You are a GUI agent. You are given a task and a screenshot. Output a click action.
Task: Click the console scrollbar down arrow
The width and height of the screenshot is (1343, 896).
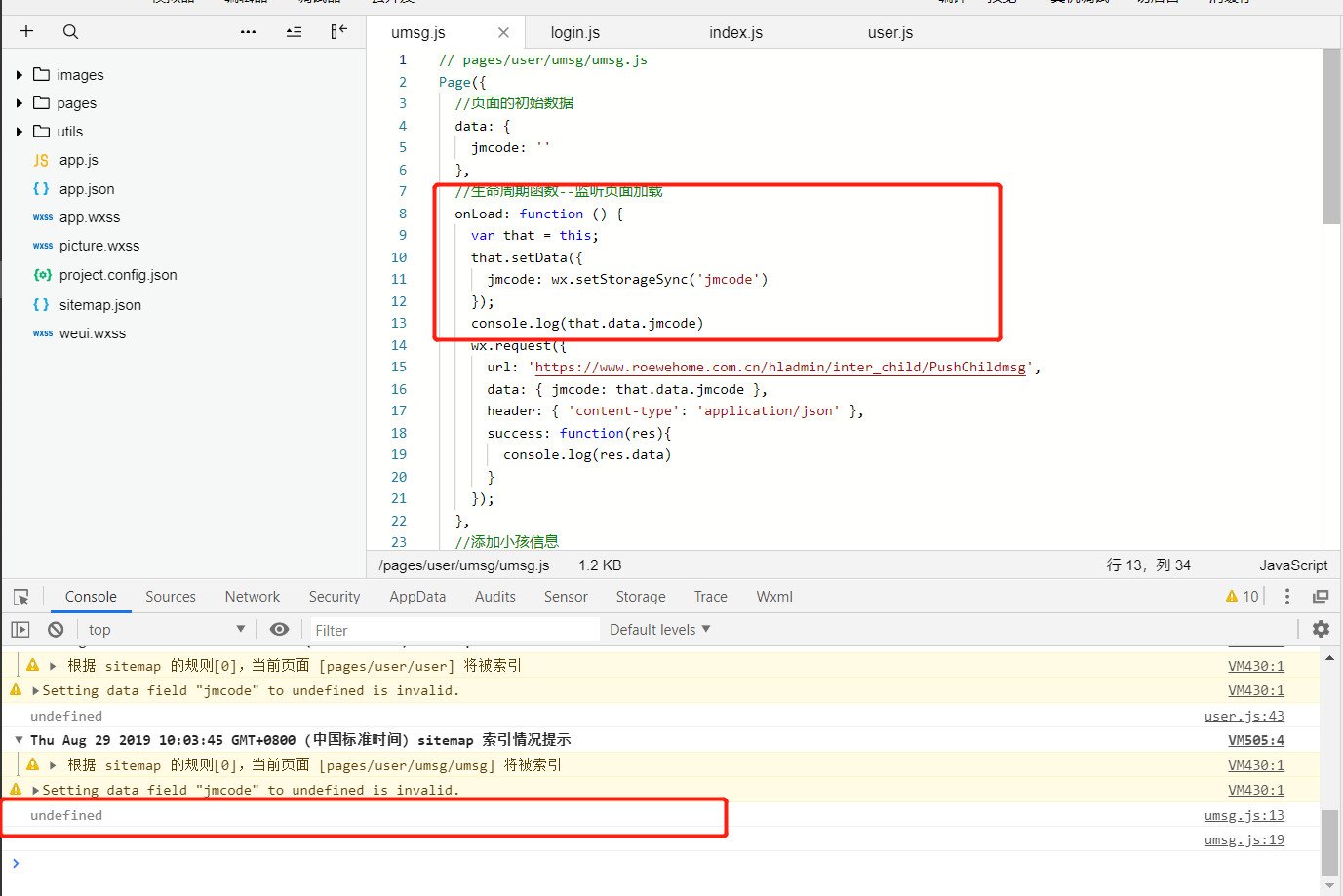coord(1329,887)
